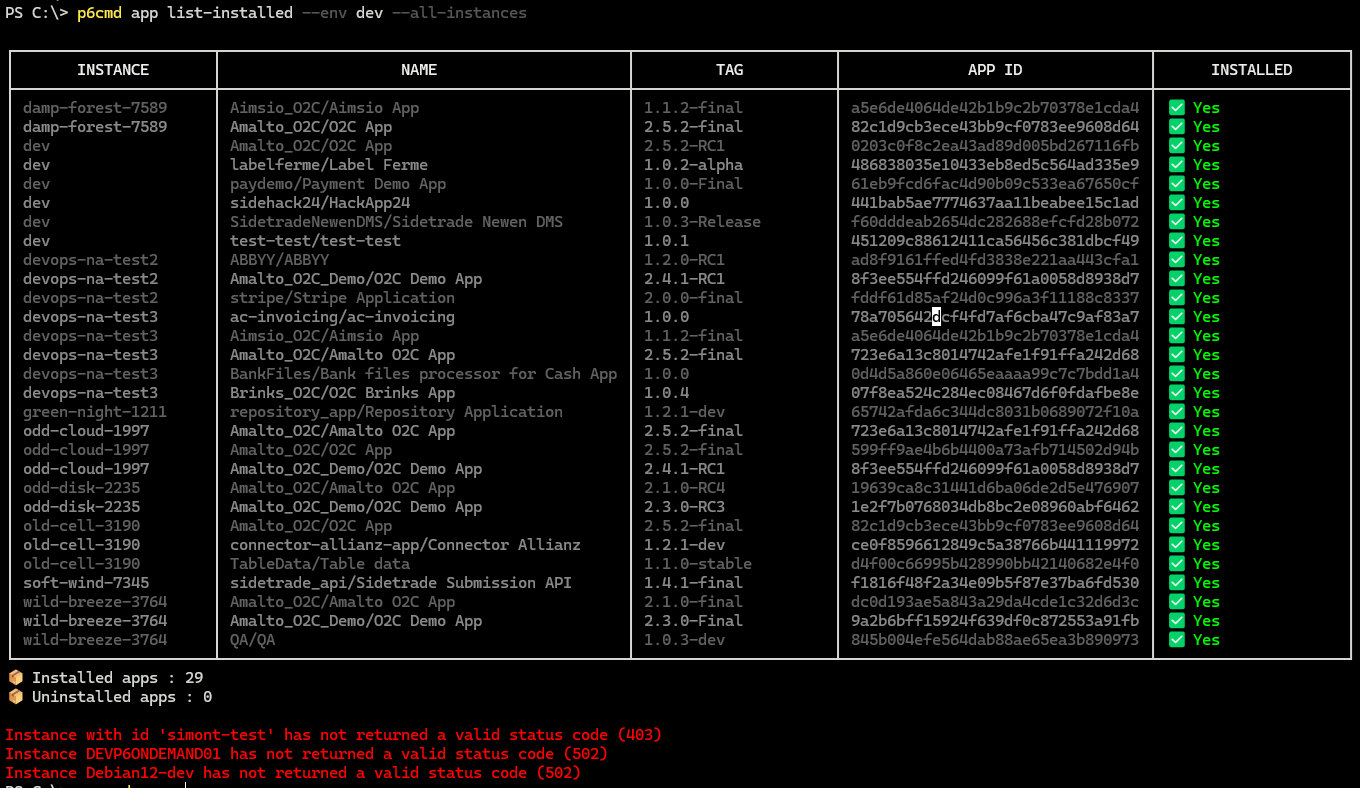This screenshot has width=1360, height=788.
Task: Click the p6cmd command word in the prompt
Action: pos(99,13)
